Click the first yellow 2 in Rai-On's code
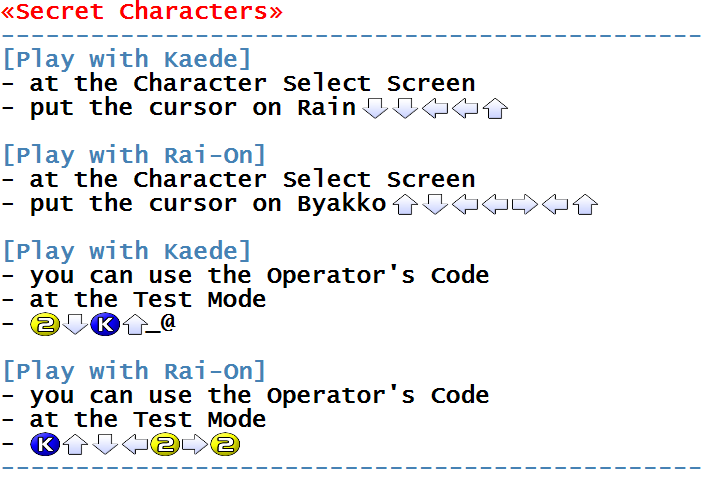This screenshot has width=705, height=480. [165, 444]
